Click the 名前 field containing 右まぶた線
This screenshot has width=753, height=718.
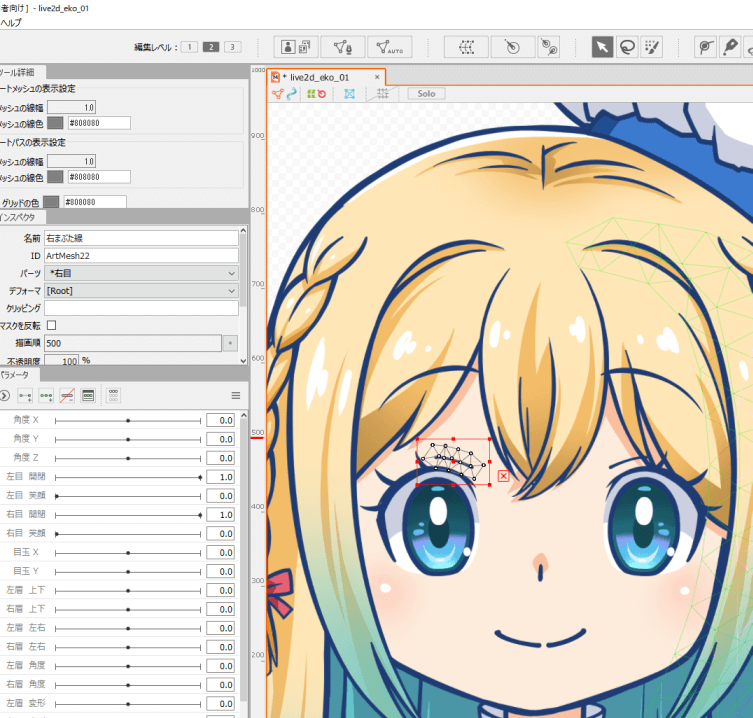pos(141,238)
